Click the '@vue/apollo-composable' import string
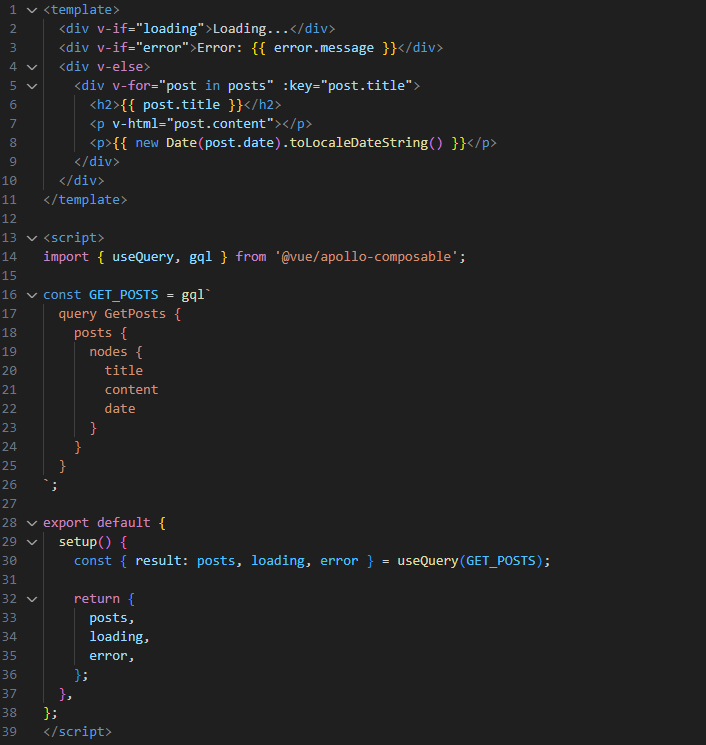 [366, 257]
